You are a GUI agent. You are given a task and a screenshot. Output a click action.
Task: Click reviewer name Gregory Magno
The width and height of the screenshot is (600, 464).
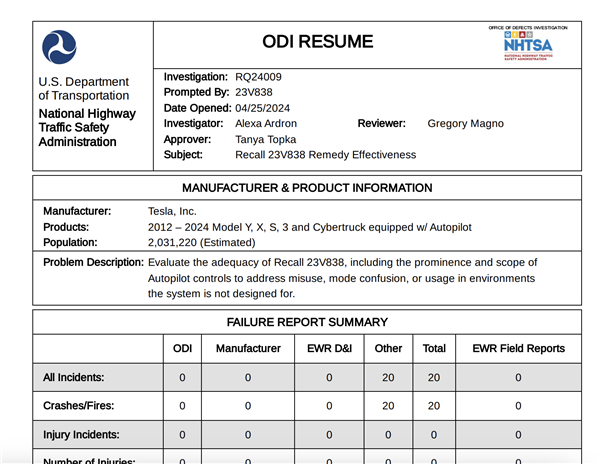(465, 124)
